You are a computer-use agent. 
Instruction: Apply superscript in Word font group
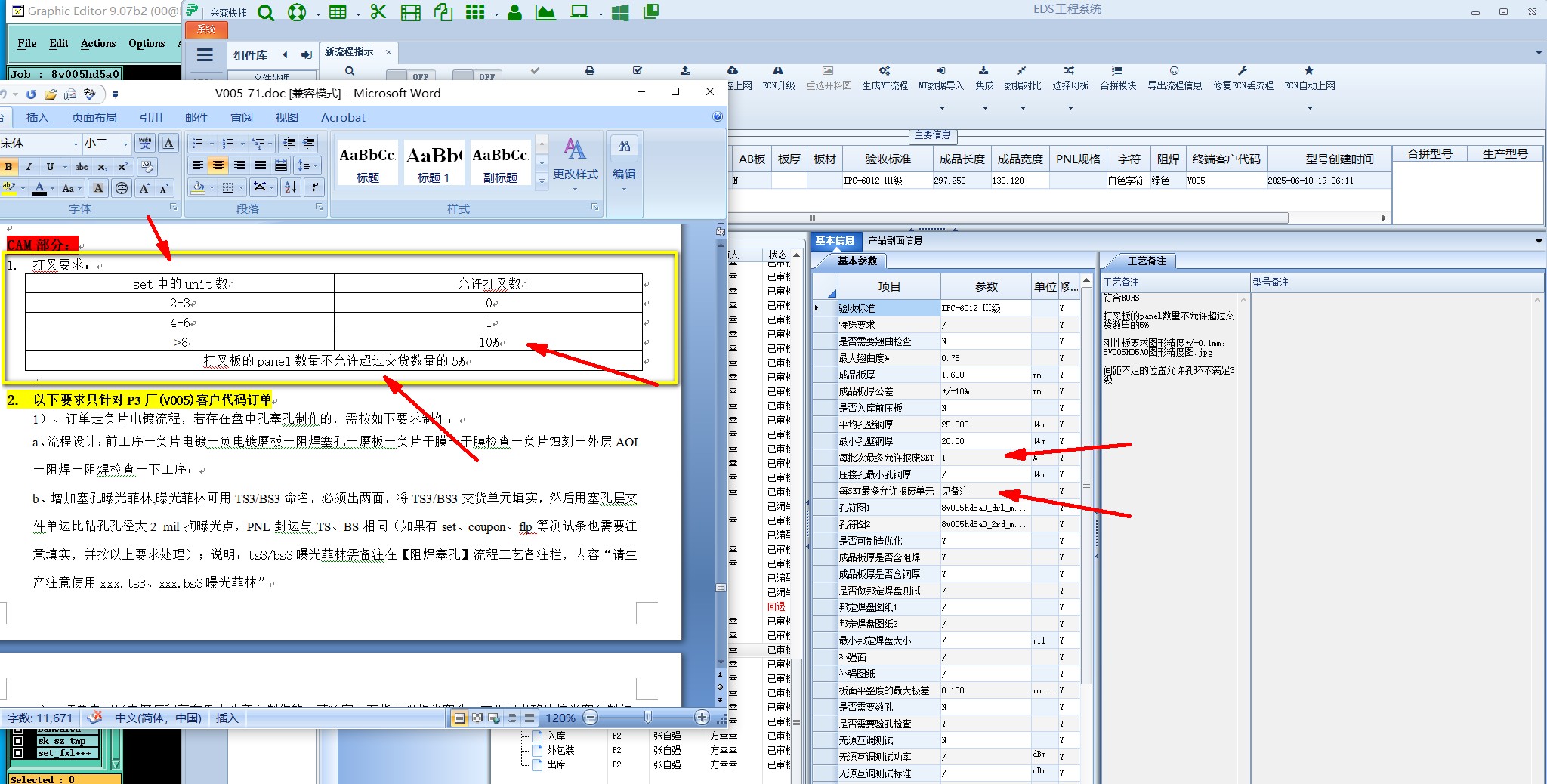[x=122, y=167]
